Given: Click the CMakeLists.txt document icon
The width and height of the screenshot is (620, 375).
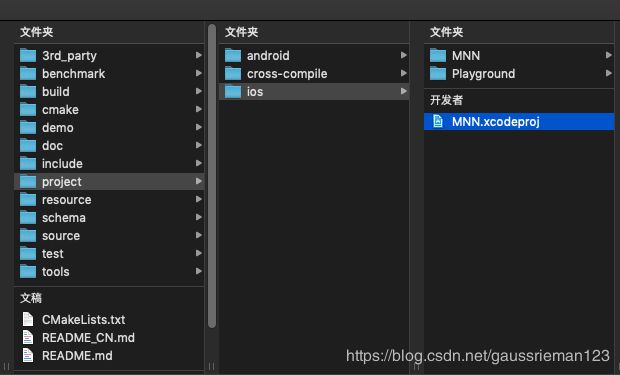Looking at the screenshot, I should tap(28, 319).
